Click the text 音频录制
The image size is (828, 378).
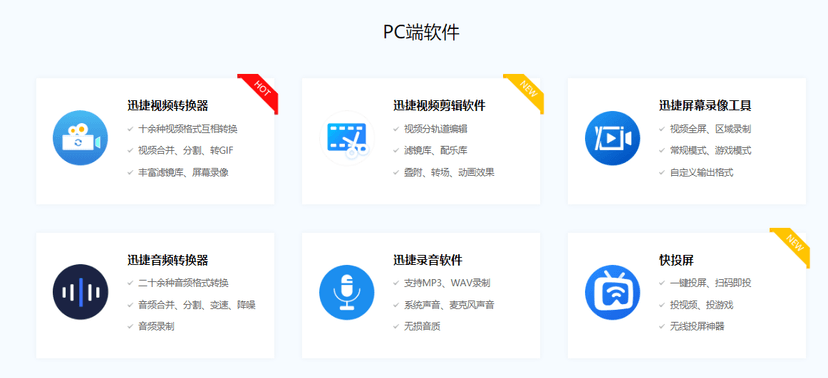pyautogui.click(x=156, y=326)
